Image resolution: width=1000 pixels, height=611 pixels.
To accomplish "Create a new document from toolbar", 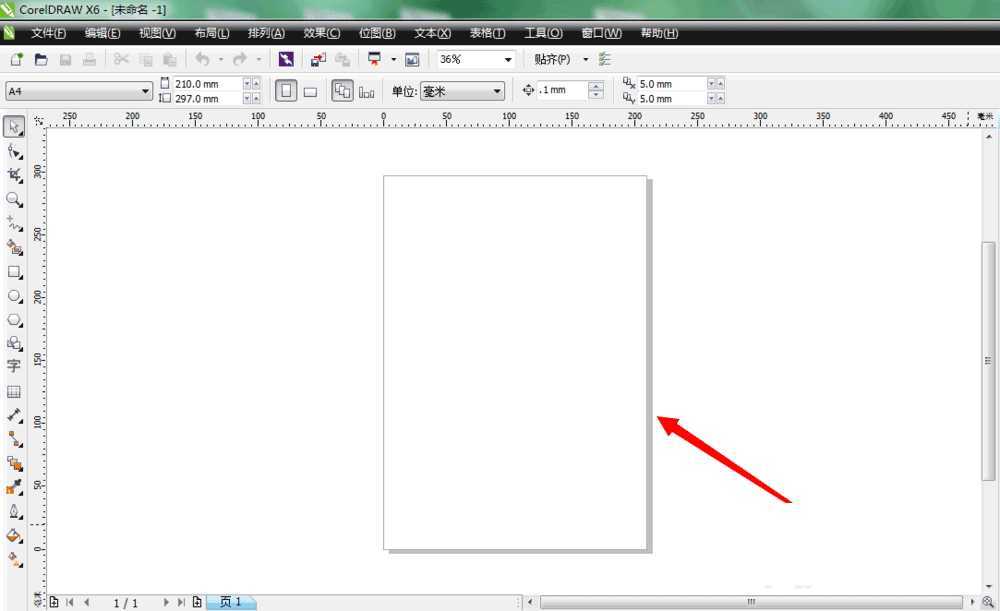I will pyautogui.click(x=17, y=59).
